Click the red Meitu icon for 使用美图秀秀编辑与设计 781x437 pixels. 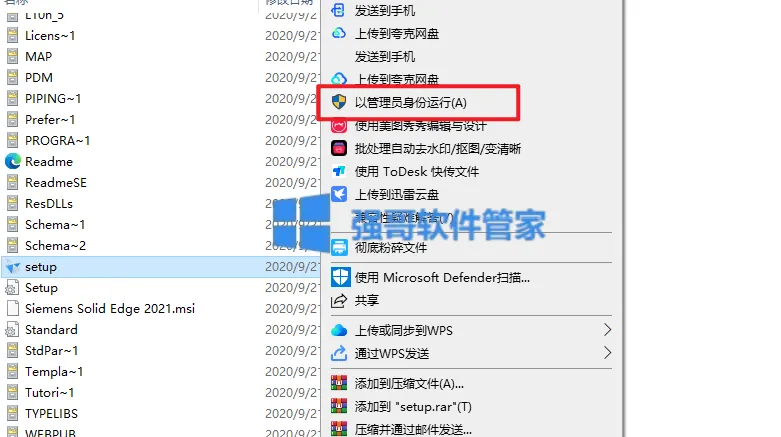coord(339,126)
